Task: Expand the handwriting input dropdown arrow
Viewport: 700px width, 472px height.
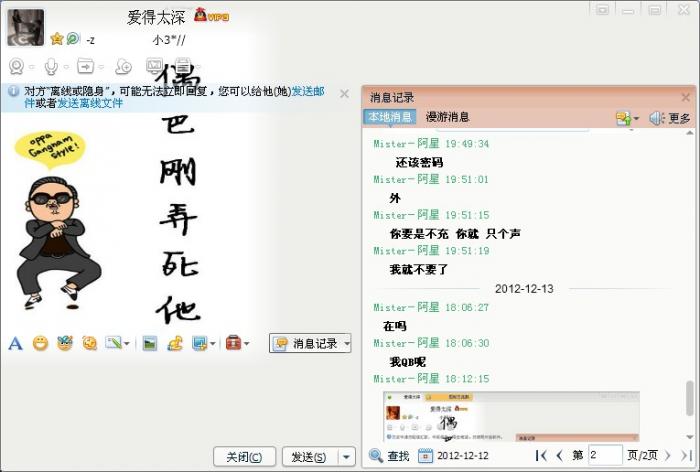Action: coord(127,344)
